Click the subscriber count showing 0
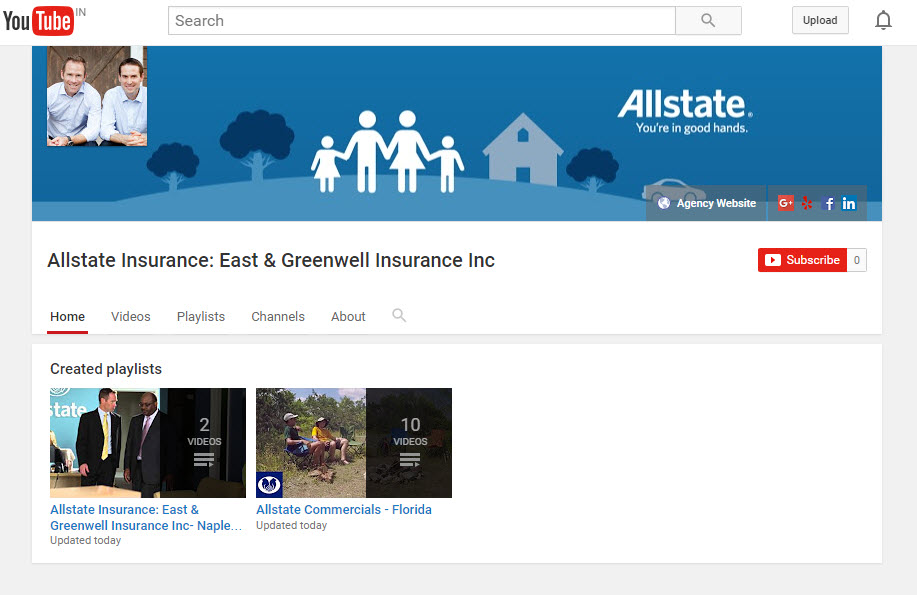Screen dimensions: 917x595 pyautogui.click(x=857, y=260)
